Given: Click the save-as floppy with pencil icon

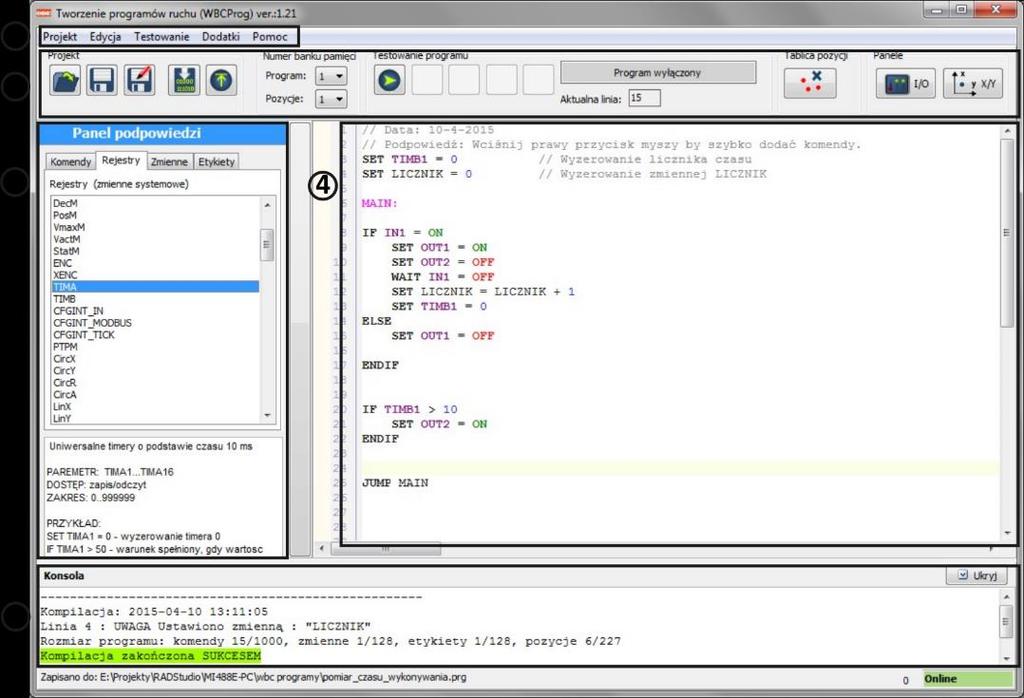Looking at the screenshot, I should pyautogui.click(x=140, y=80).
